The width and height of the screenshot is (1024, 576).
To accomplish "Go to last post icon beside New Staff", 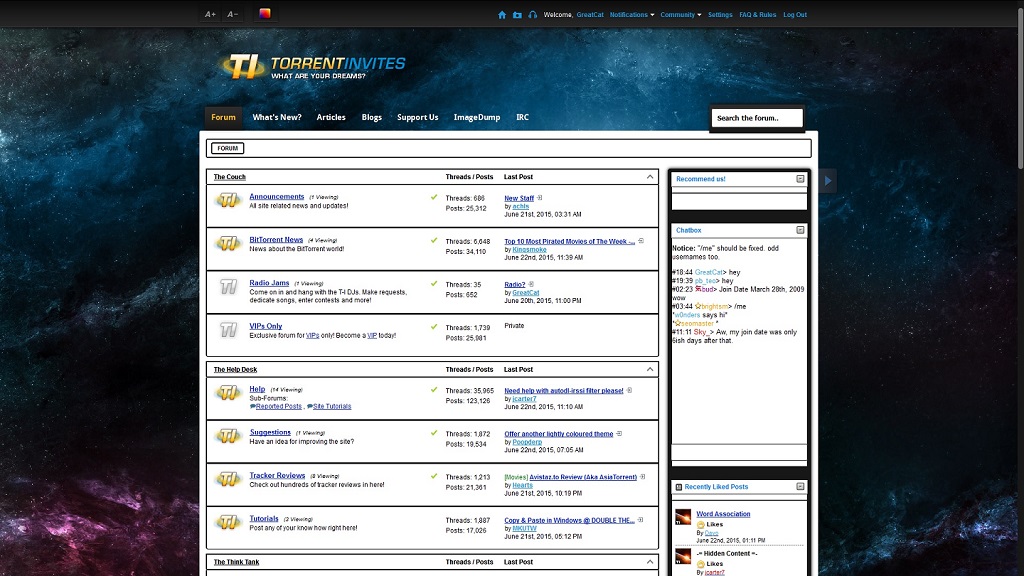I will pos(540,198).
